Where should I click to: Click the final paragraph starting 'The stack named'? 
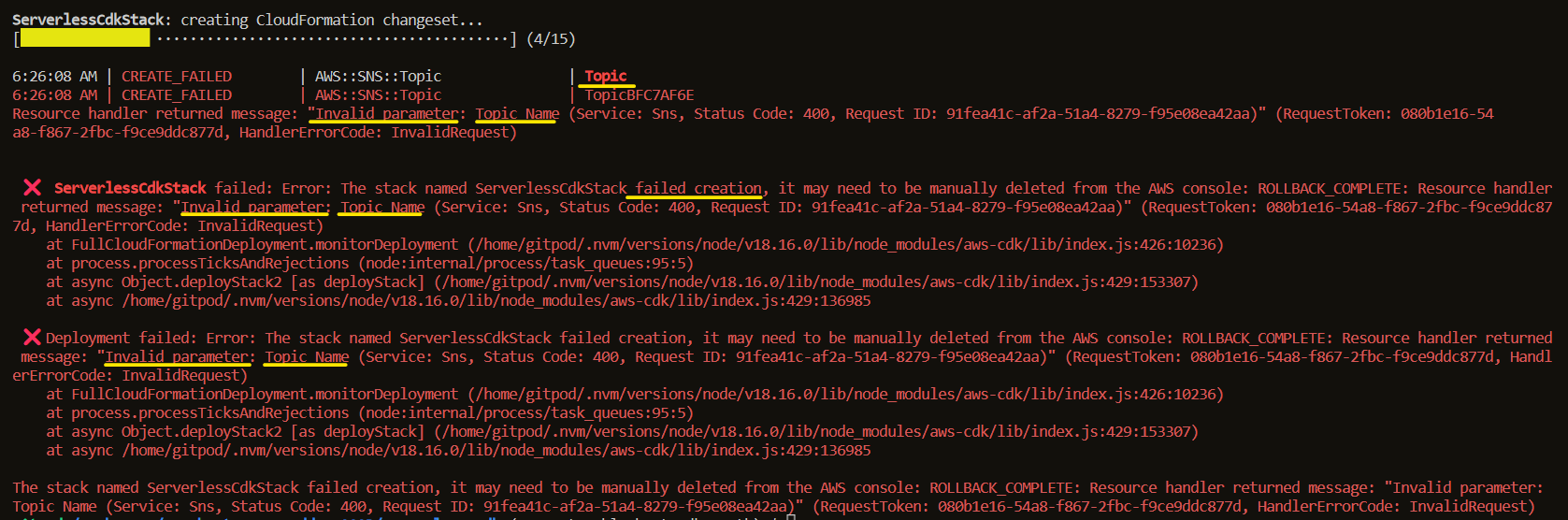(780, 497)
